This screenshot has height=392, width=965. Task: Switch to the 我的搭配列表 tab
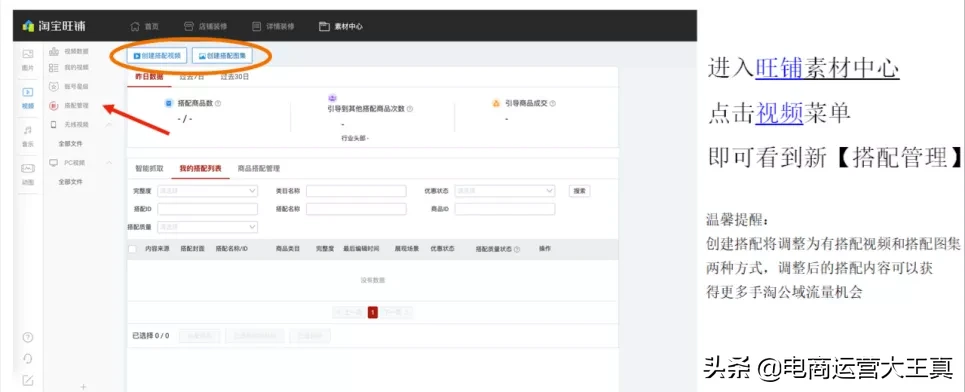click(x=201, y=168)
